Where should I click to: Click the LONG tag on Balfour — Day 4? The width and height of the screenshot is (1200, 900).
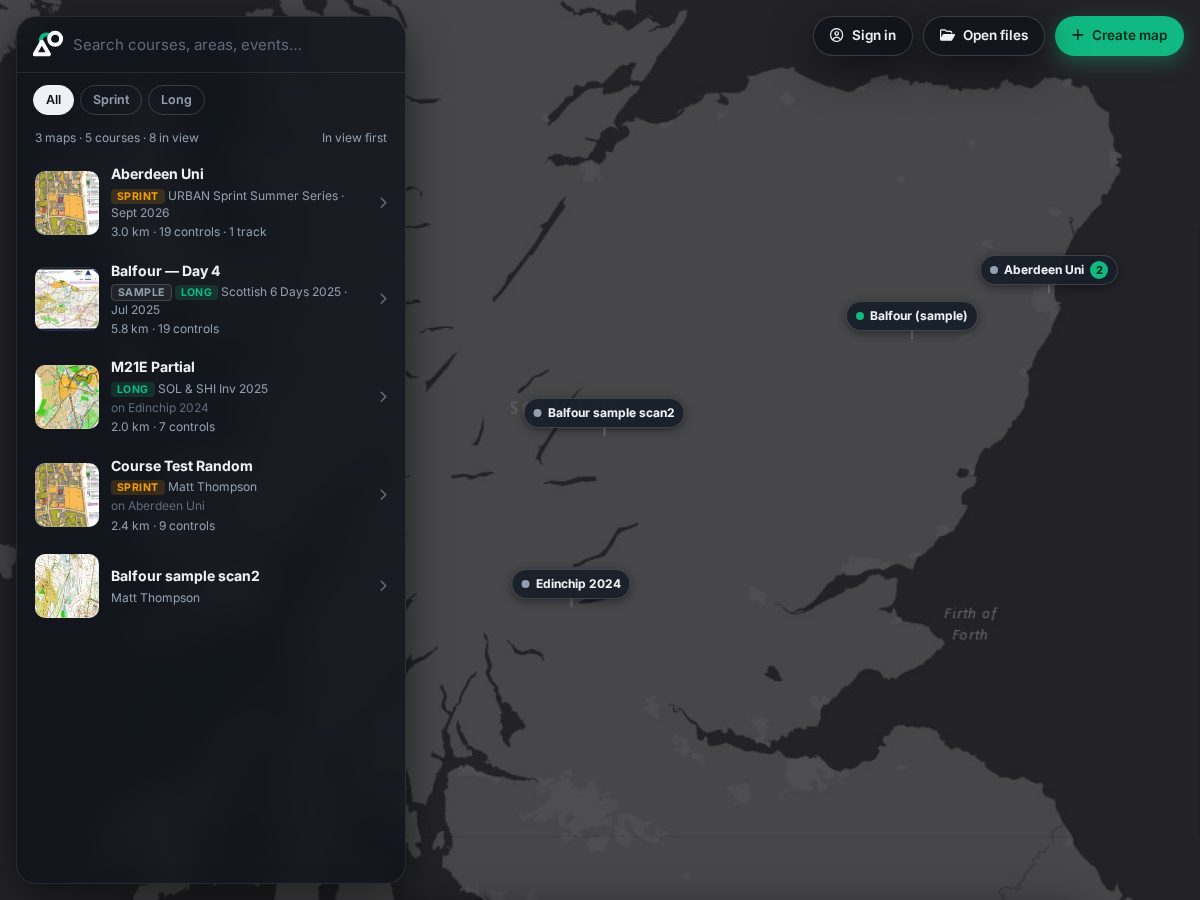(x=196, y=292)
